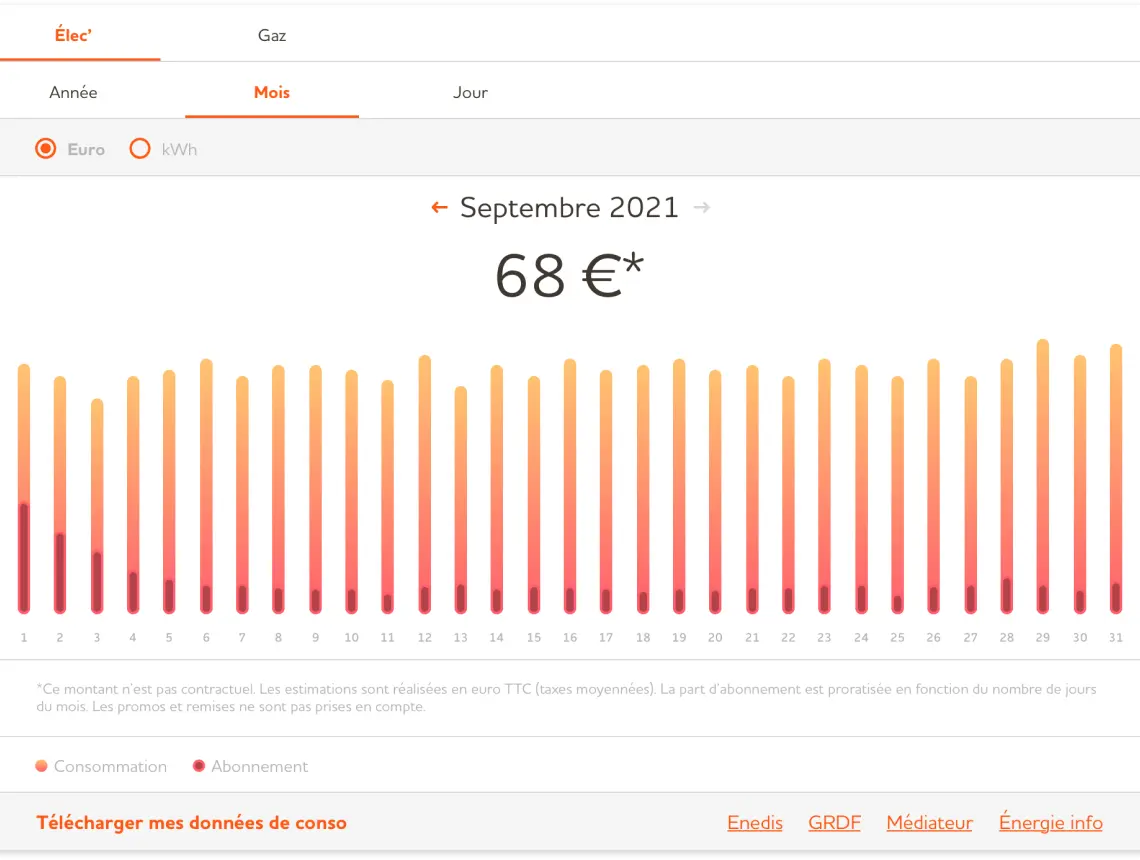Open the Énergie info link
Image resolution: width=1140 pixels, height=860 pixels.
[x=1050, y=823]
